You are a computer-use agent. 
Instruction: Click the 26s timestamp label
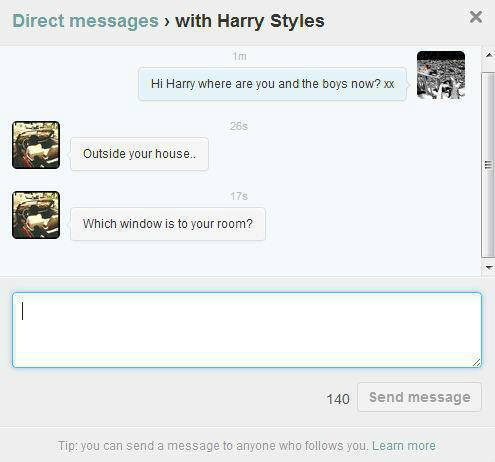pos(239,126)
